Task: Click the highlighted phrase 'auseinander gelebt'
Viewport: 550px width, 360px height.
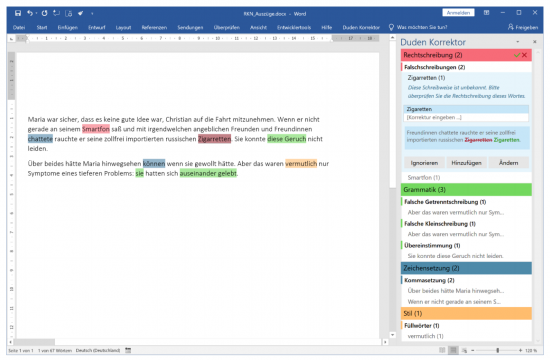Action: click(208, 173)
